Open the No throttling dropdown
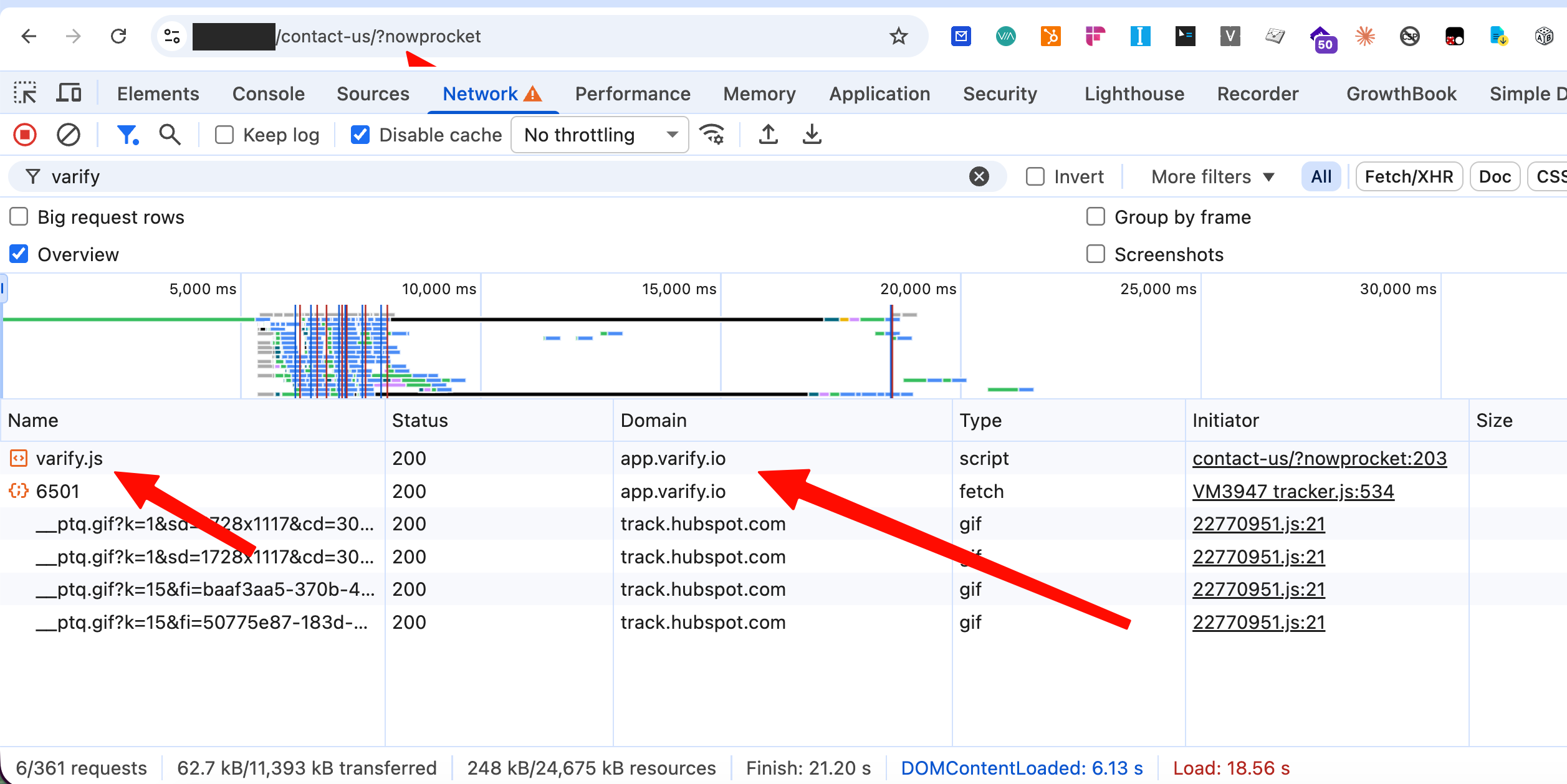Image resolution: width=1567 pixels, height=784 pixels. [600, 135]
